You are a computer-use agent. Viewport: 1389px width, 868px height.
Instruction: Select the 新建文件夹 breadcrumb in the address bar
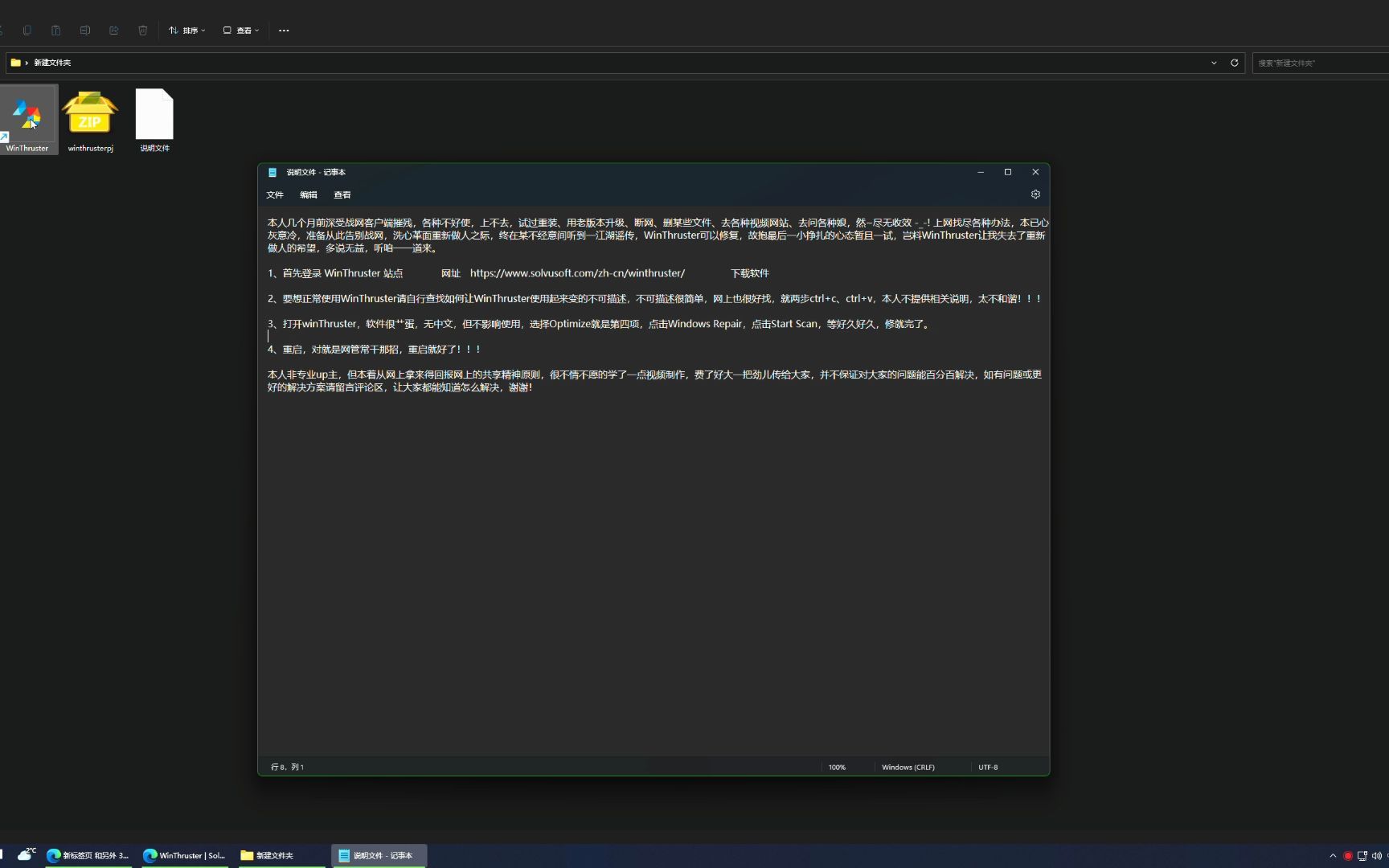[52, 63]
